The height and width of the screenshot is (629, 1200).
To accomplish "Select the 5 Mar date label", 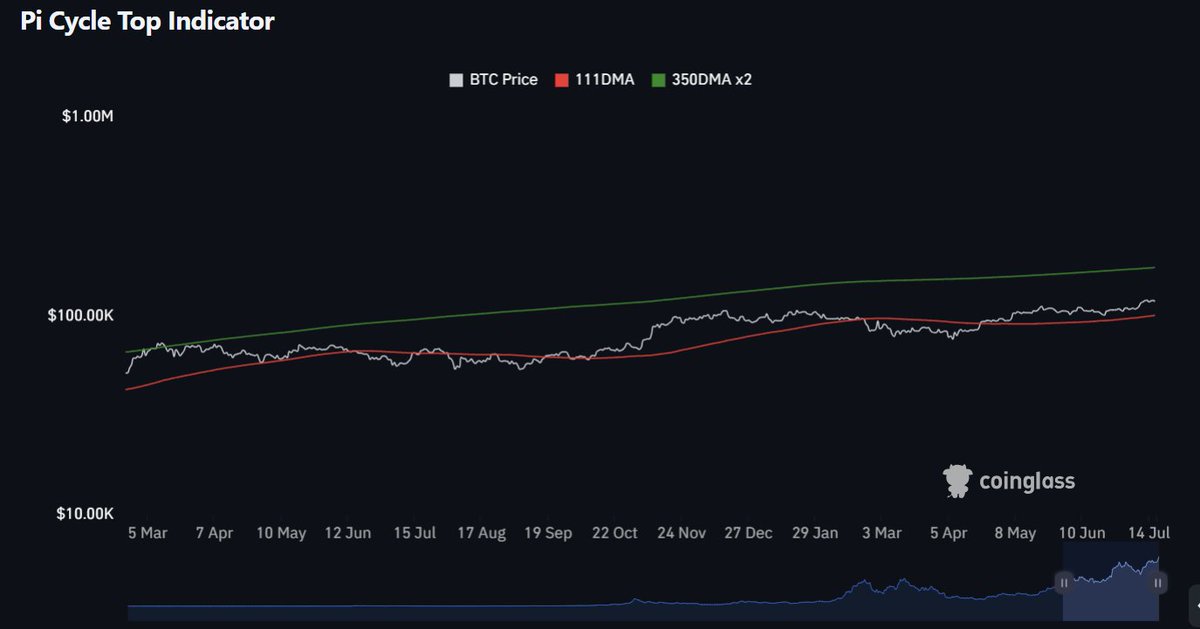I will [147, 533].
